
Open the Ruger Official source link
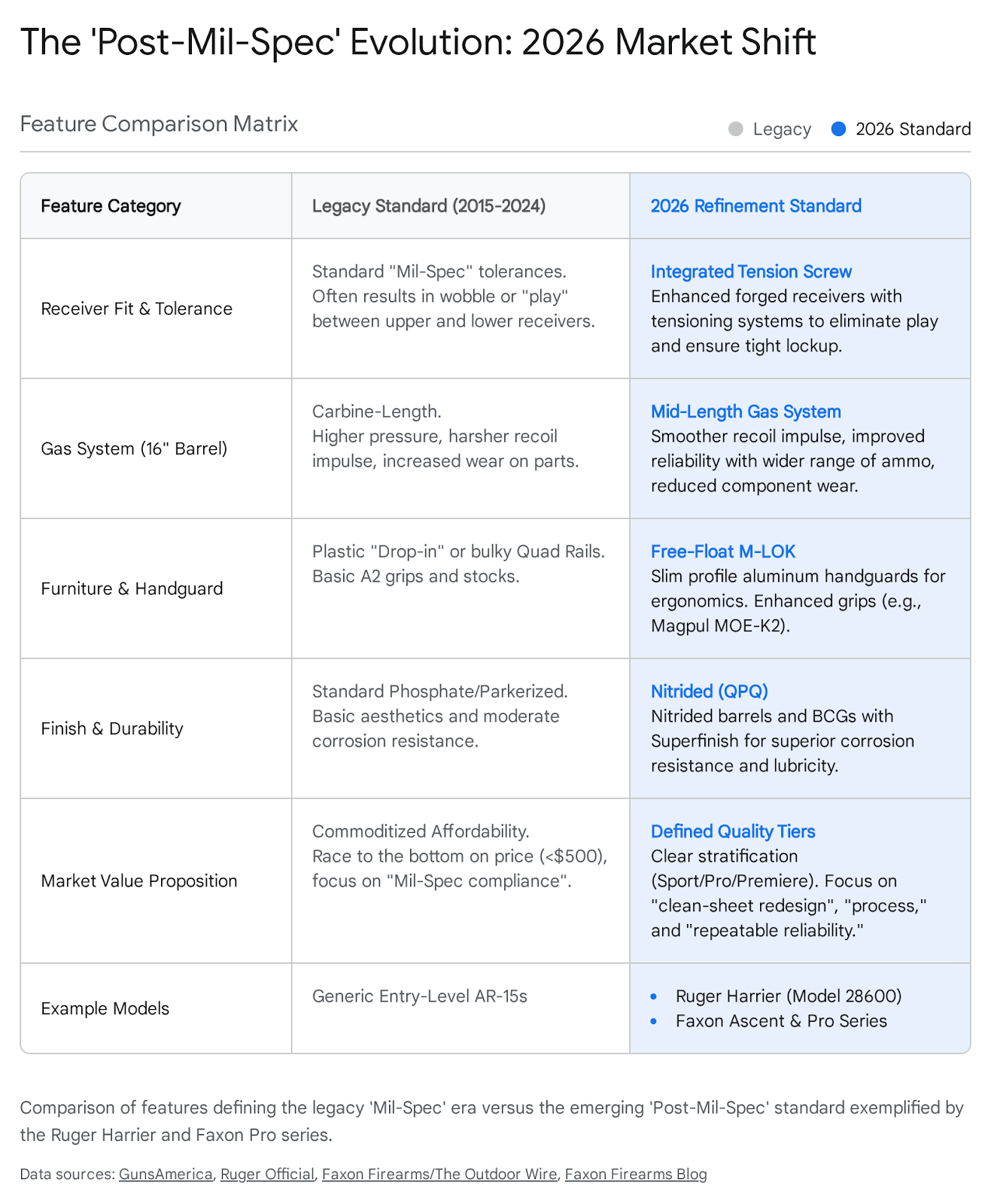click(267, 1174)
